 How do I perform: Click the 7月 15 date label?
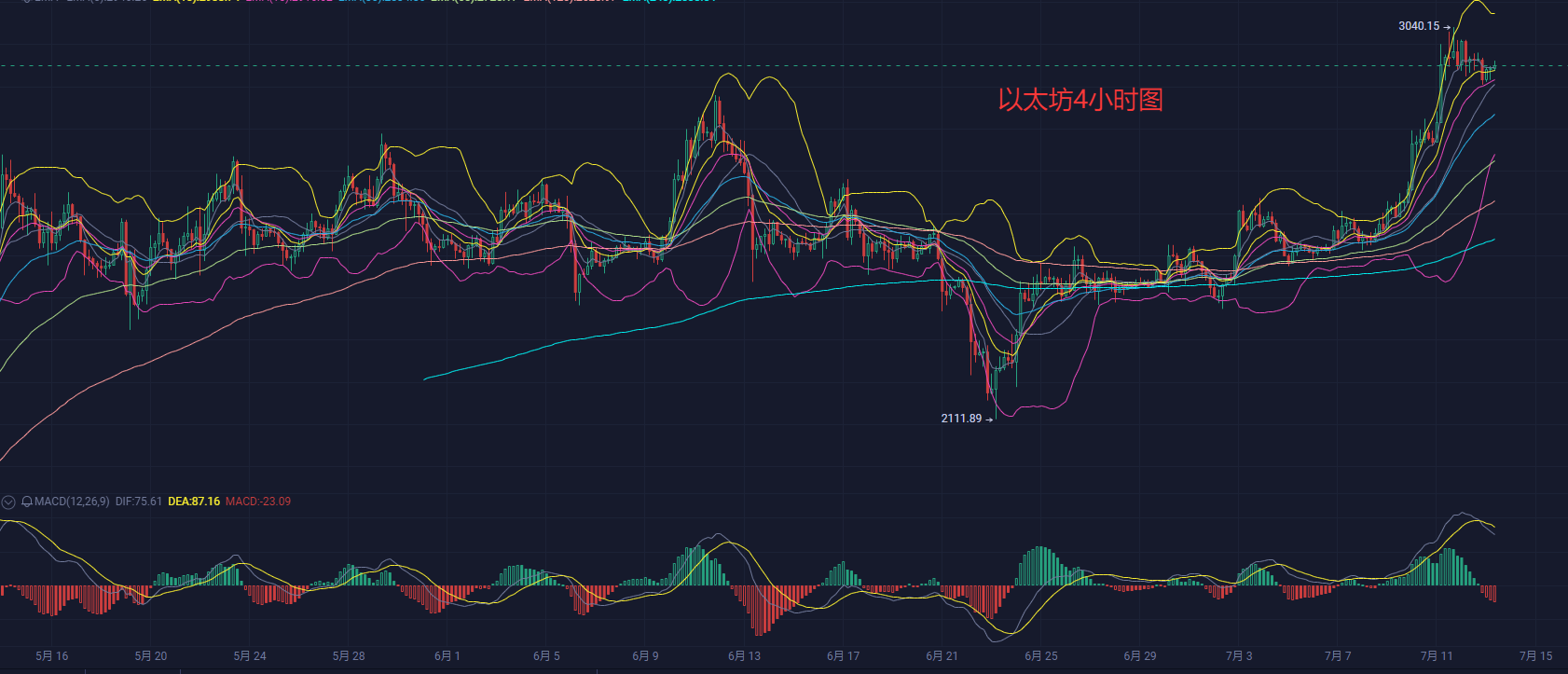pos(1536,656)
